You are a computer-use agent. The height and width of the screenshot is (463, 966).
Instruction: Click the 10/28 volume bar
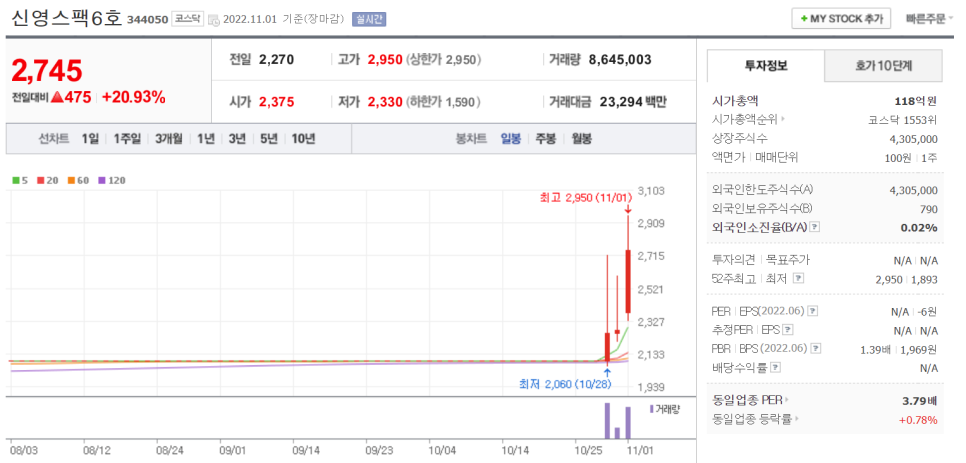coord(607,421)
